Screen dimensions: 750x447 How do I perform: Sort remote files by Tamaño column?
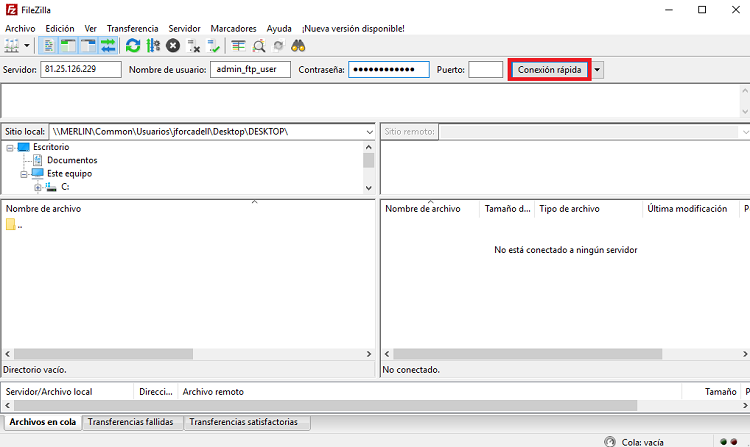(507, 209)
